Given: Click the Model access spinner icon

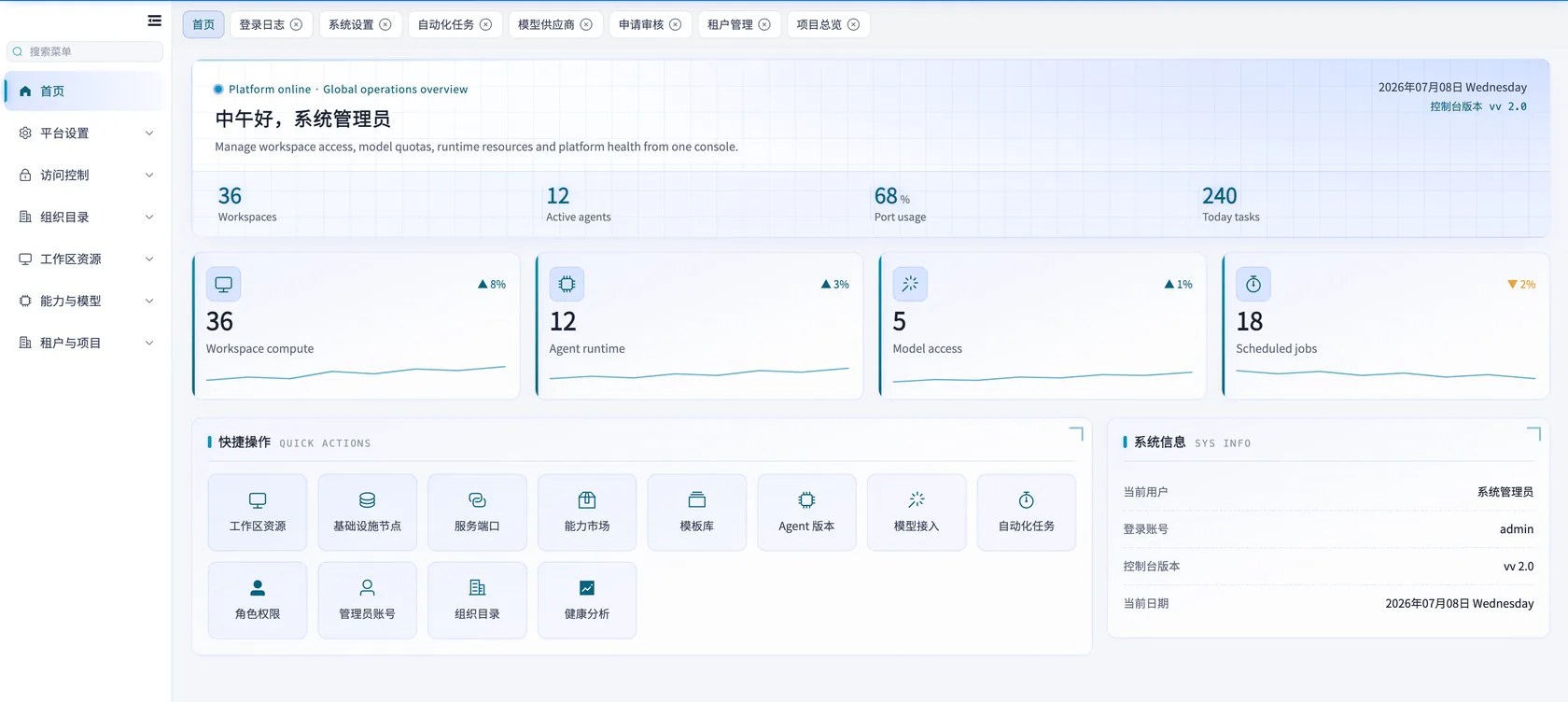Looking at the screenshot, I should coord(910,284).
